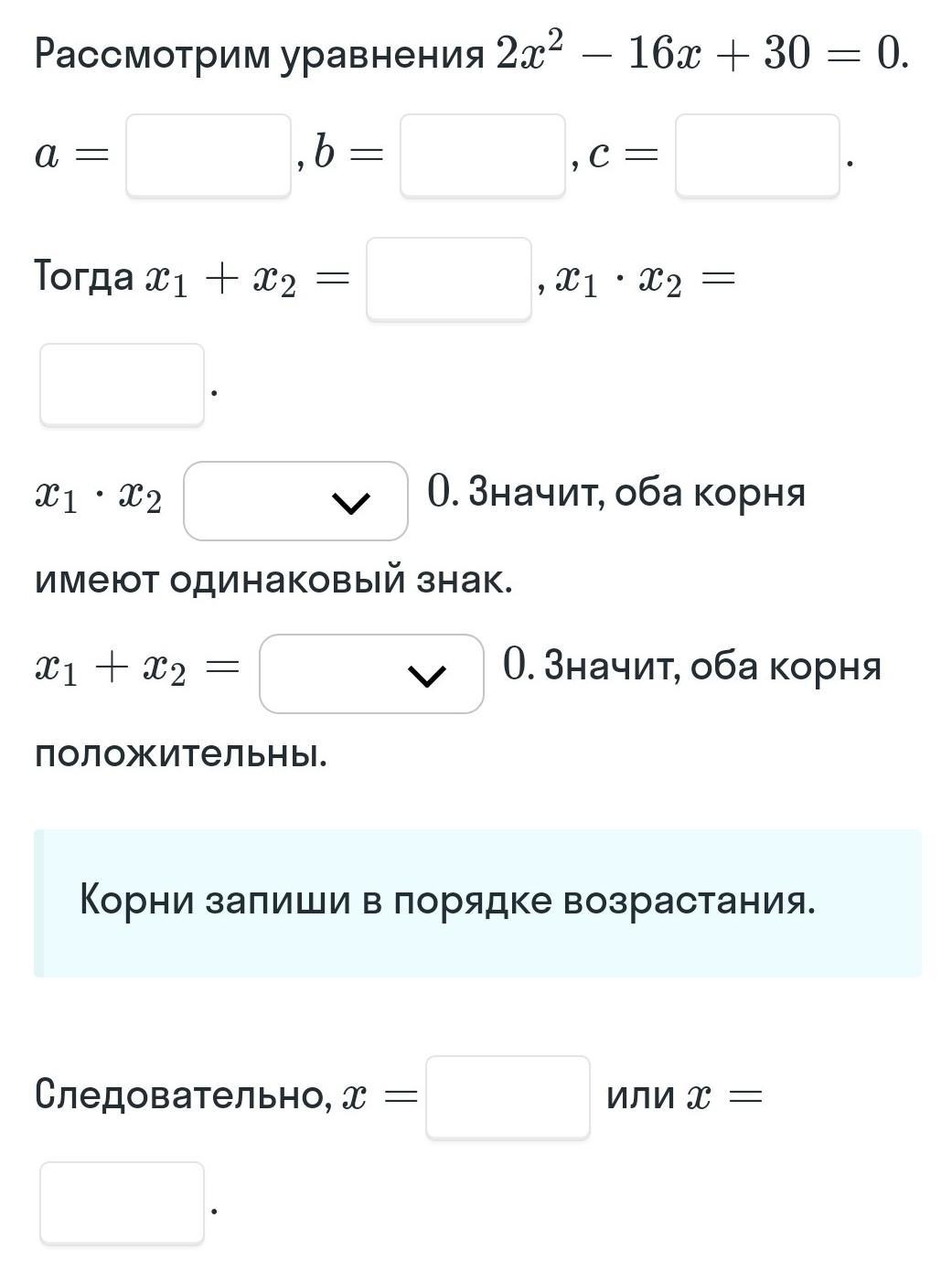Click the word 'Тогда'
Image resolution: width=952 pixels, height=1271 pixels.
pyautogui.click(x=83, y=275)
